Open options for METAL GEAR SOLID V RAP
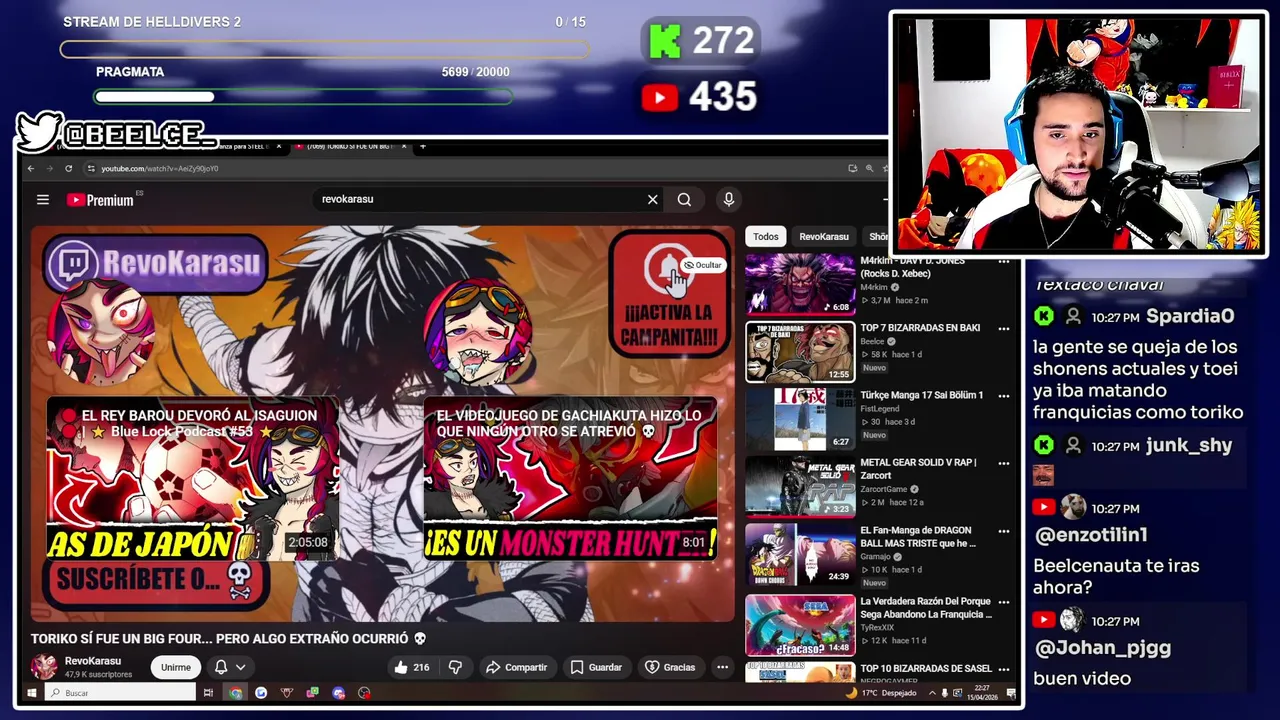This screenshot has width=1280, height=720. (x=1004, y=464)
